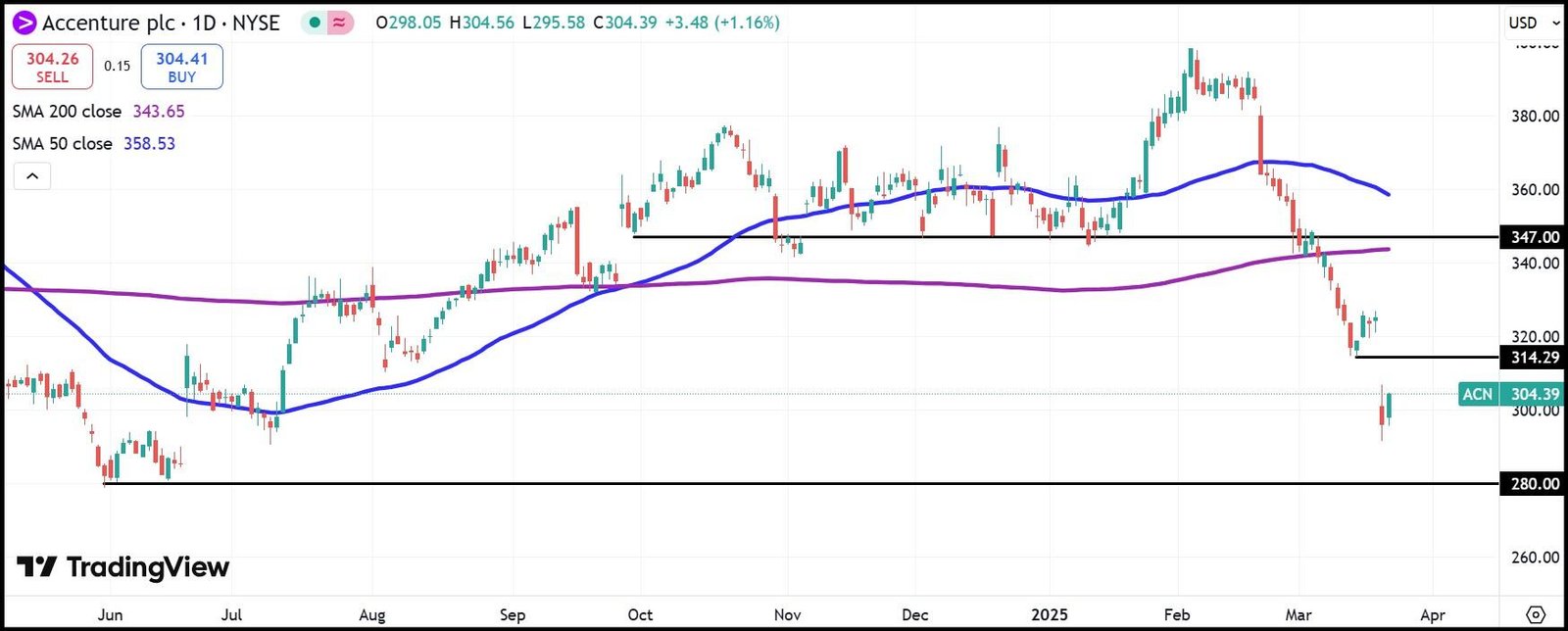The image size is (1568, 631).
Task: Click the latest green candlestick on the chart
Action: (1389, 406)
